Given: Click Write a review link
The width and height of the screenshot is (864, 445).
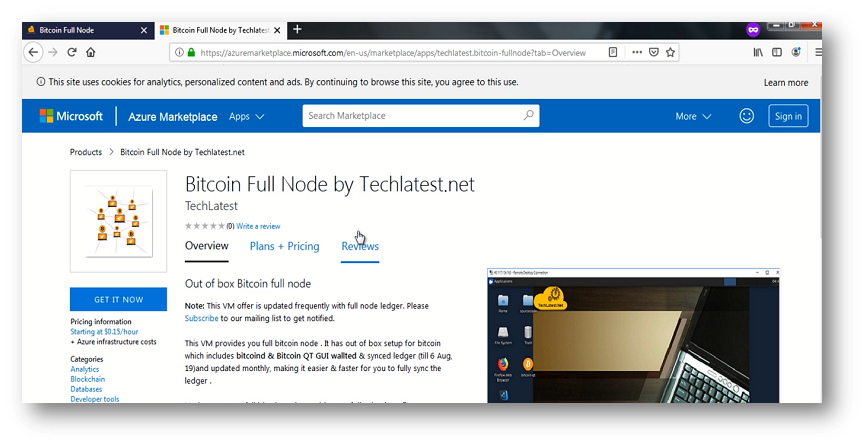Looking at the screenshot, I should pos(258,226).
